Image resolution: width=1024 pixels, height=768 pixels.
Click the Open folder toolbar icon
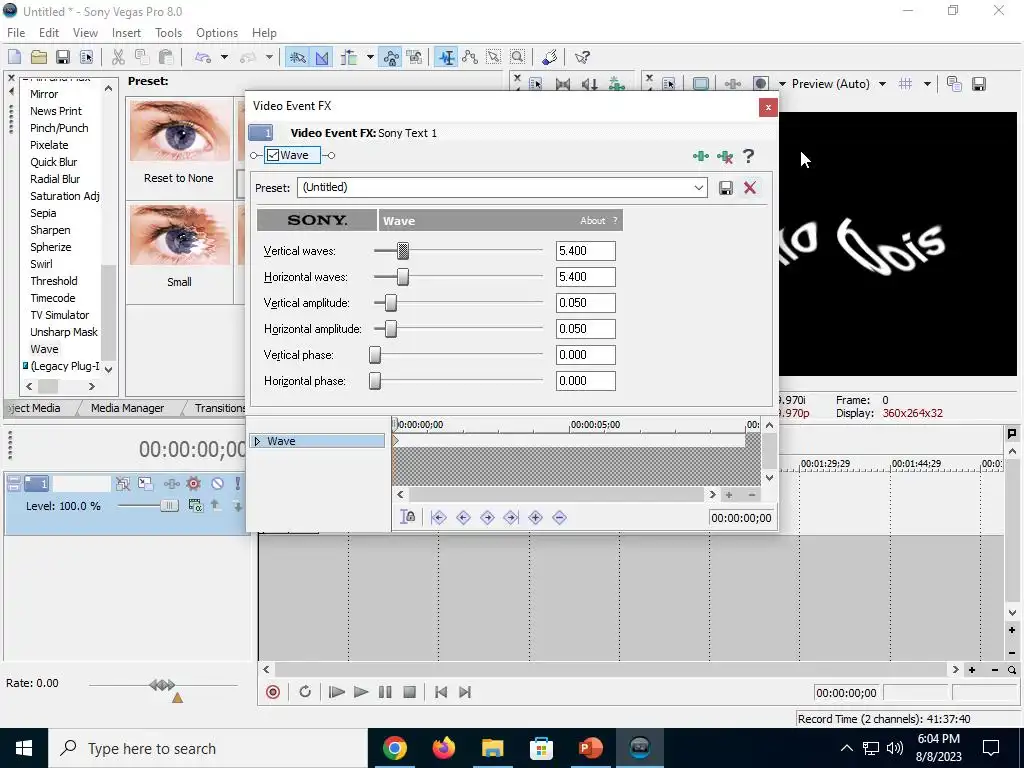[39, 57]
